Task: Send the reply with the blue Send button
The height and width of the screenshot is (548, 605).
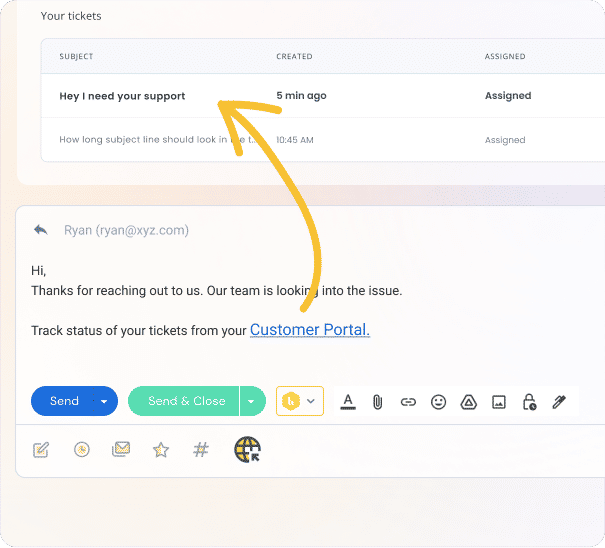Action: pyautogui.click(x=64, y=401)
